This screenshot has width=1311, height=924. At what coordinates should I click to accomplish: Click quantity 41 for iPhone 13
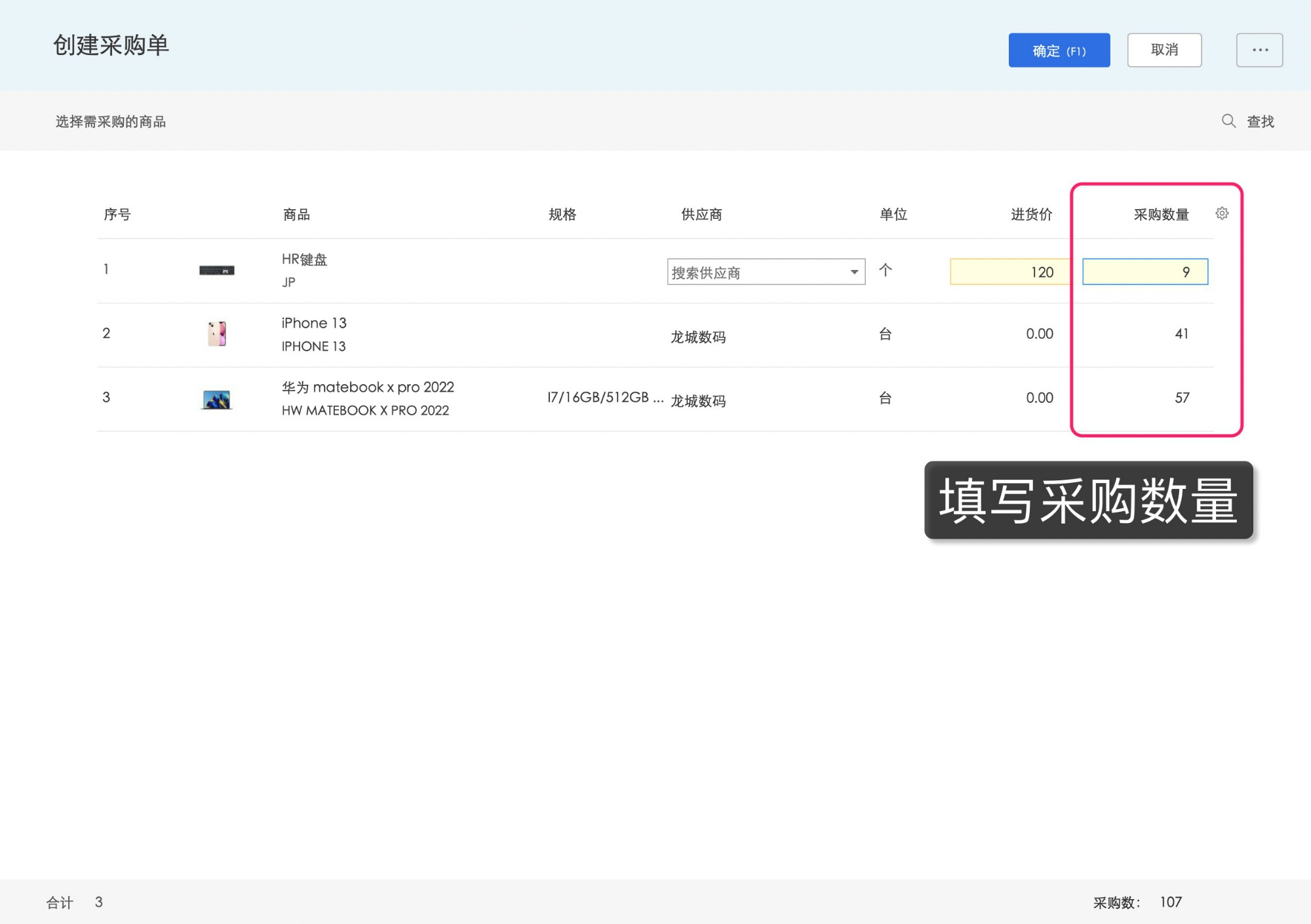point(1182,334)
